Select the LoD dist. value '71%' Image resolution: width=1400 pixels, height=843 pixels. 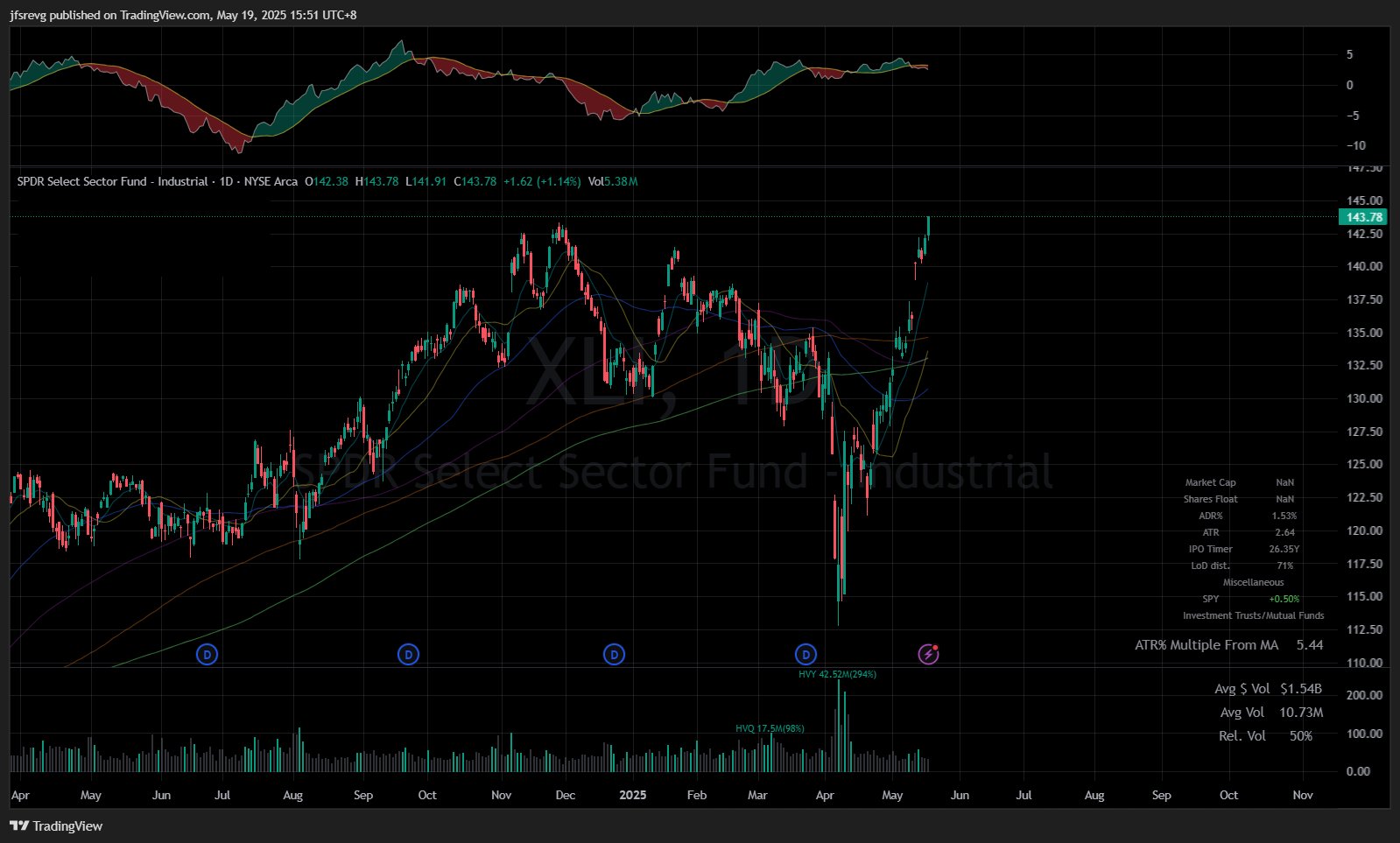coord(1284,566)
